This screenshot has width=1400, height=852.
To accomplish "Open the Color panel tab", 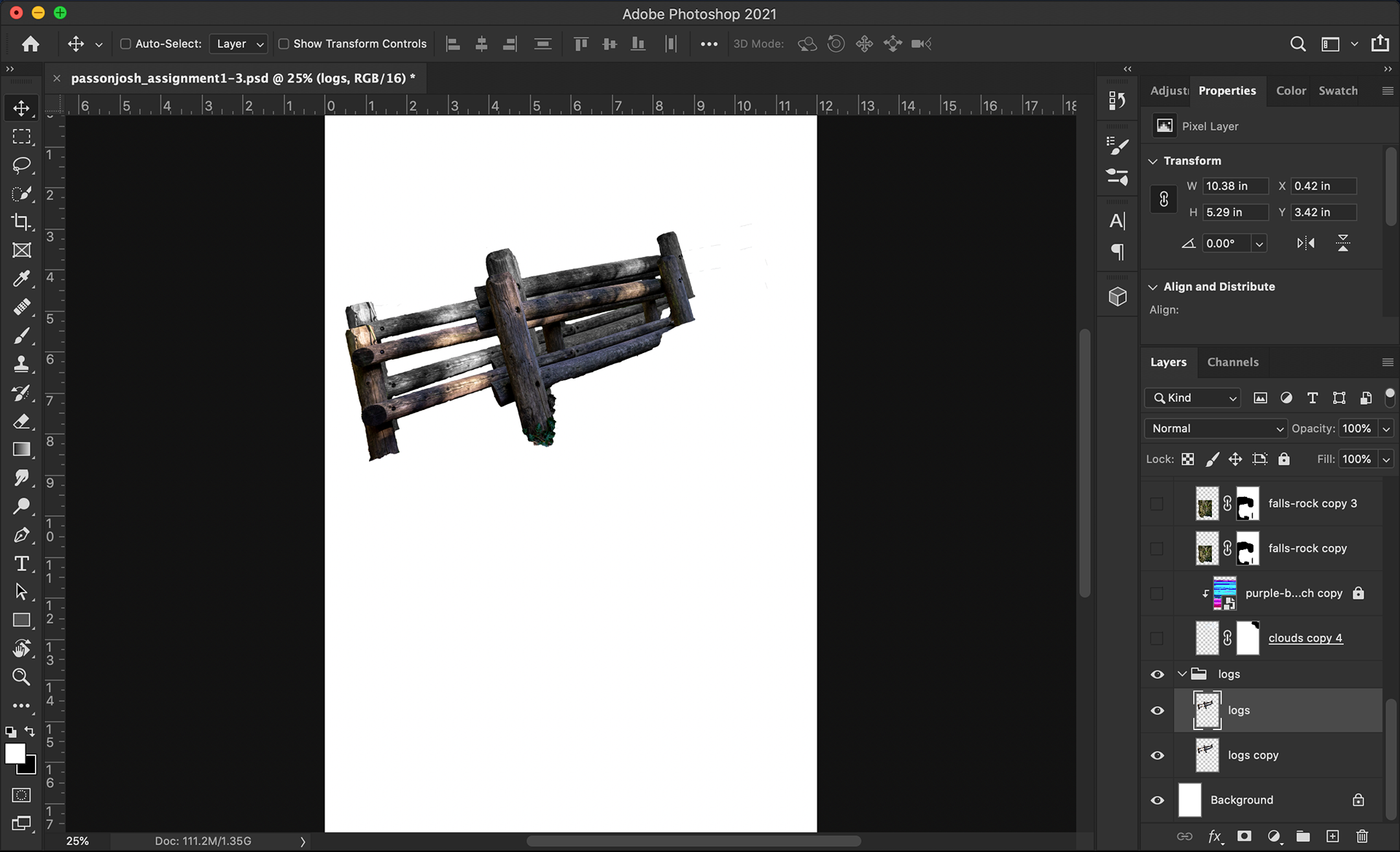I will coord(1291,91).
